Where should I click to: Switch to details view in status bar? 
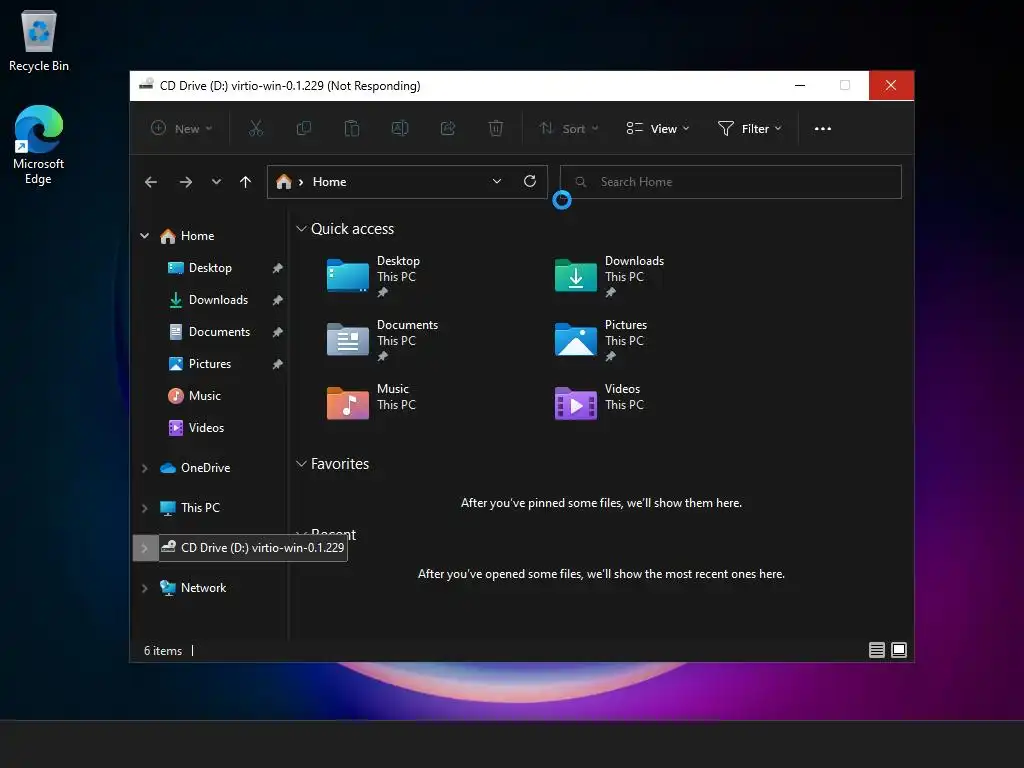point(876,650)
